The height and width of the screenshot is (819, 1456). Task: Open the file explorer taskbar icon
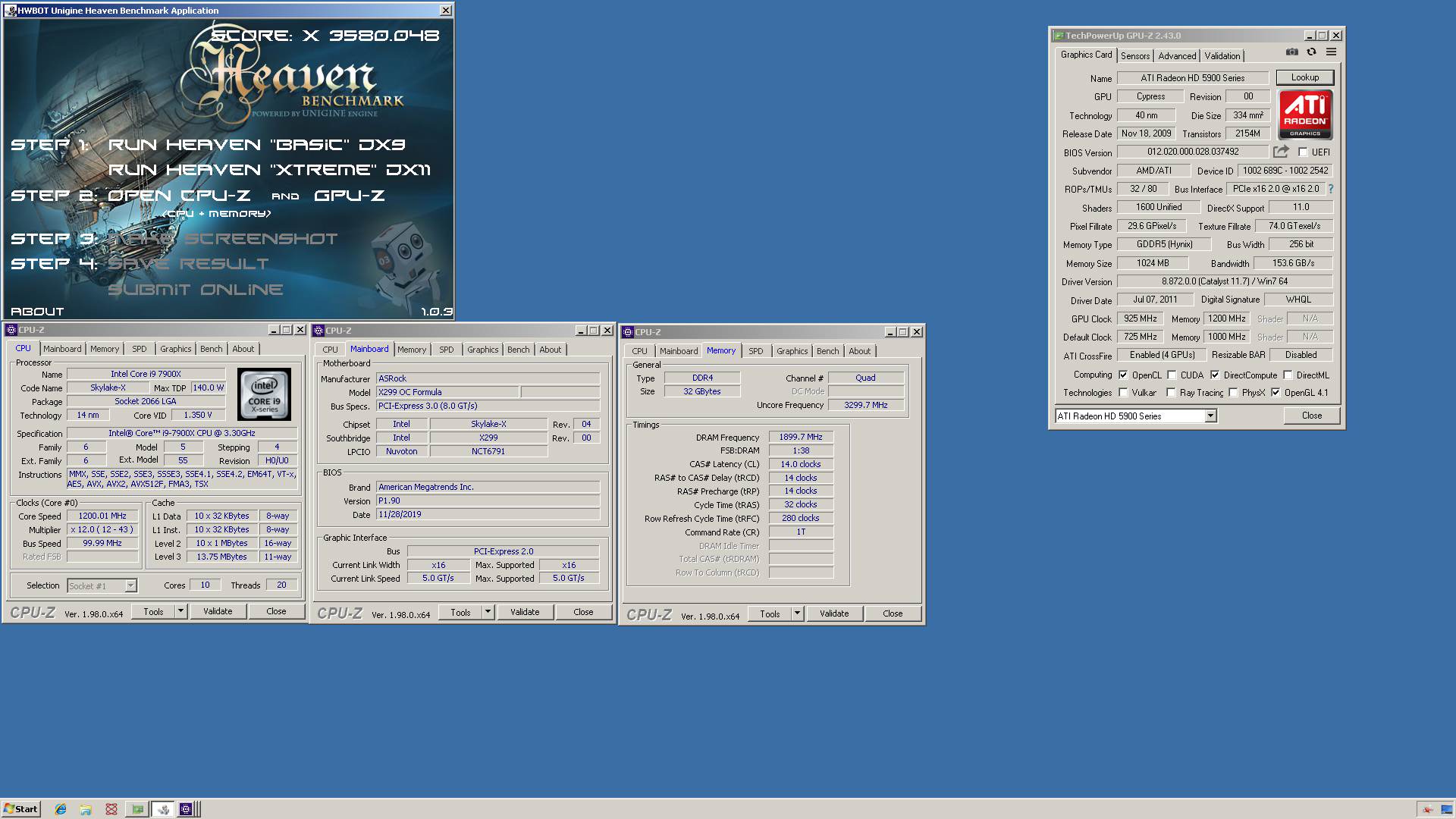coord(86,809)
